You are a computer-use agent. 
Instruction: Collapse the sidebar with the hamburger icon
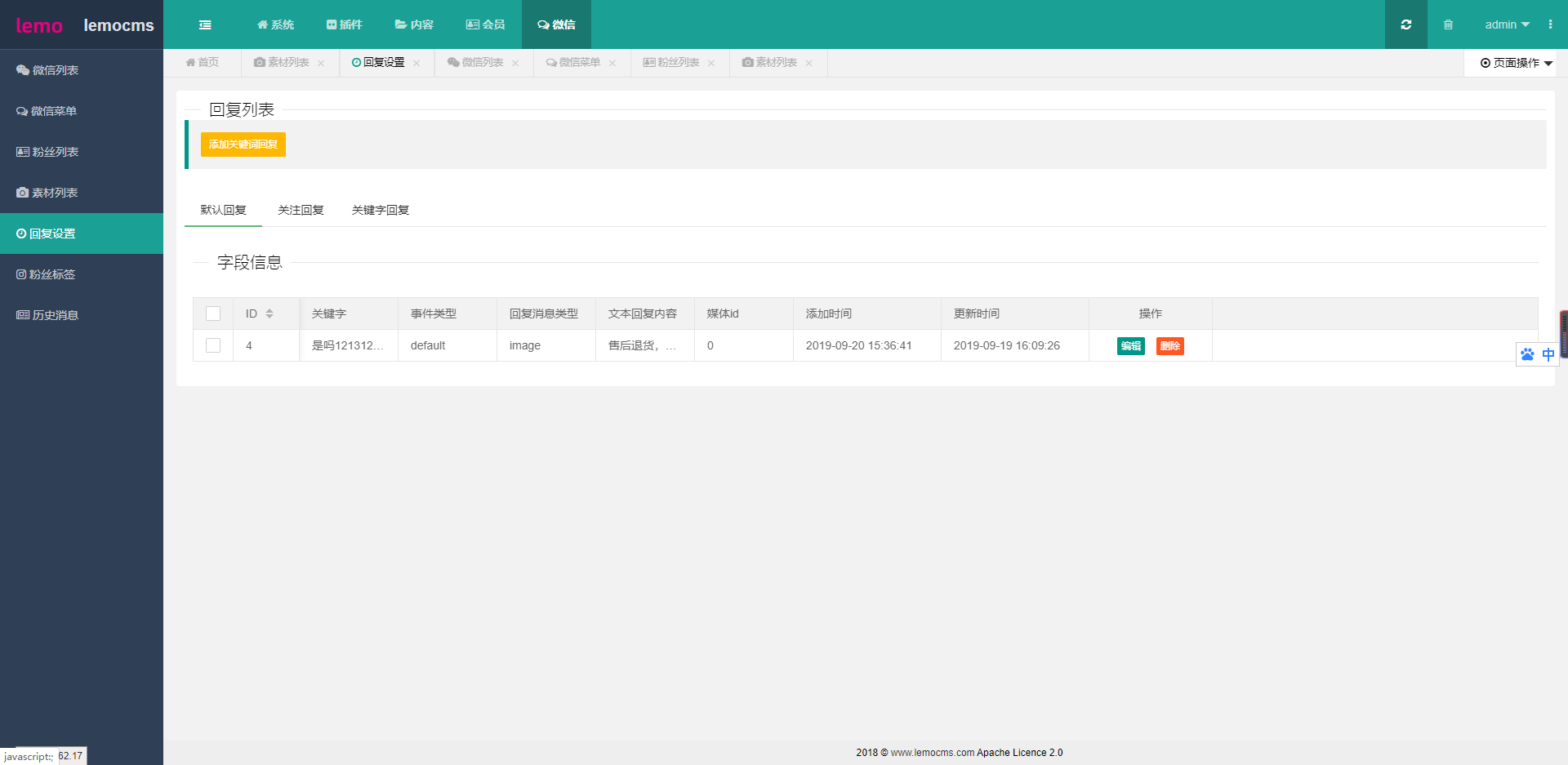[205, 24]
